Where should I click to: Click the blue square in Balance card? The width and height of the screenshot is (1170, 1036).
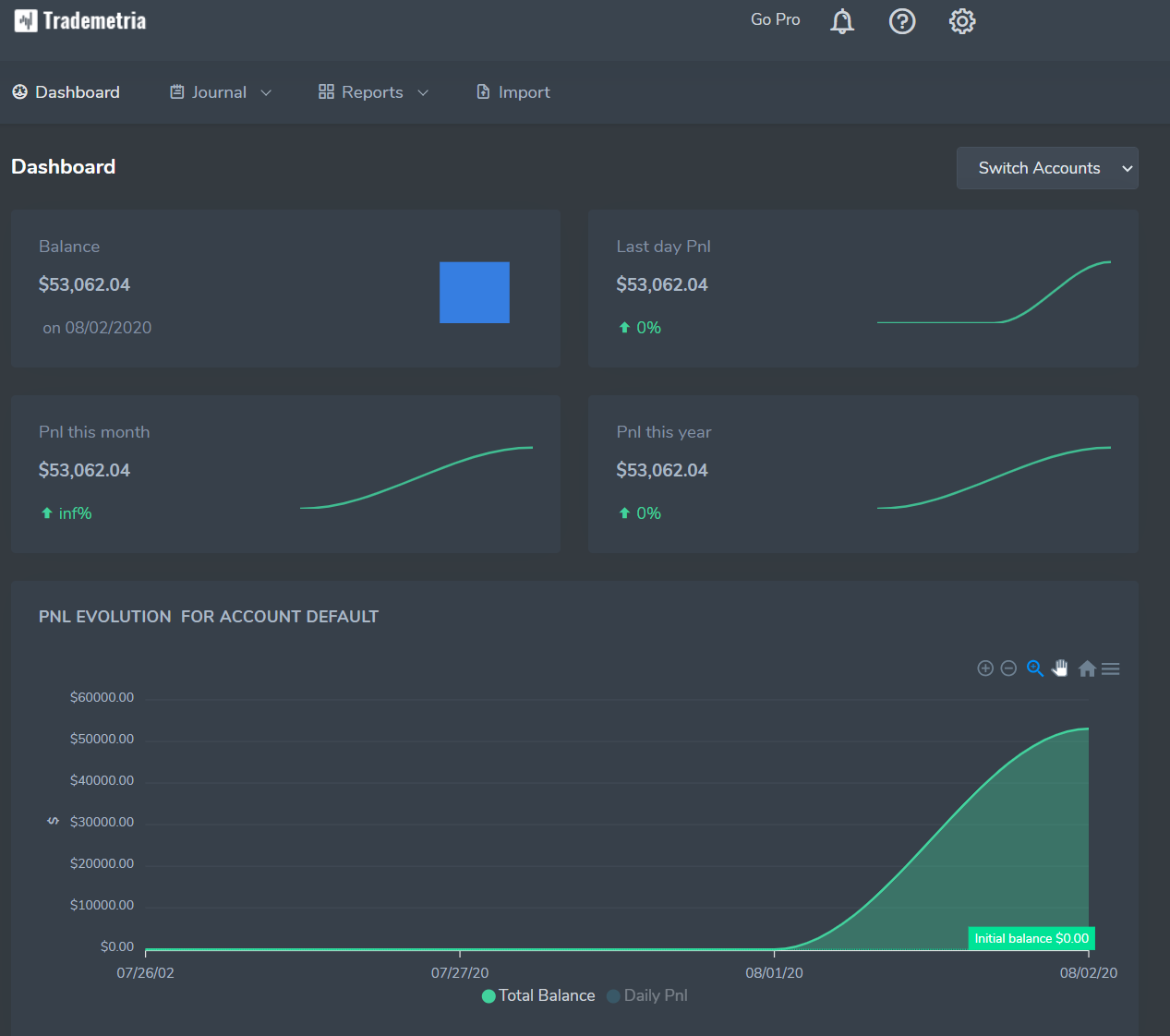475,293
